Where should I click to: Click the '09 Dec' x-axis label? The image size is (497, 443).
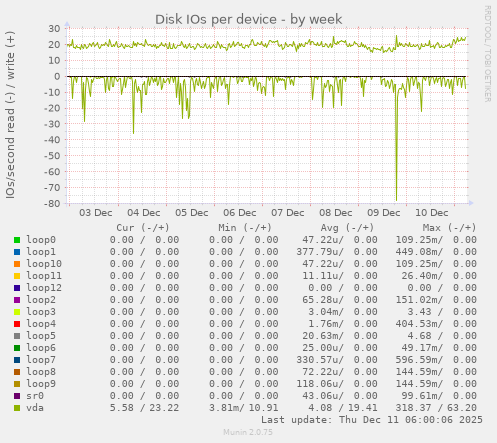[384, 213]
